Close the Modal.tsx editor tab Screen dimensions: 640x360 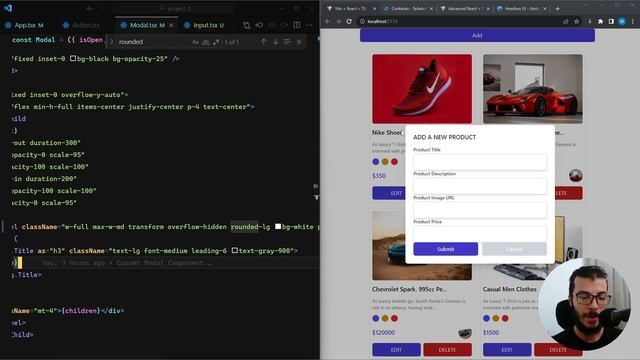point(171,25)
